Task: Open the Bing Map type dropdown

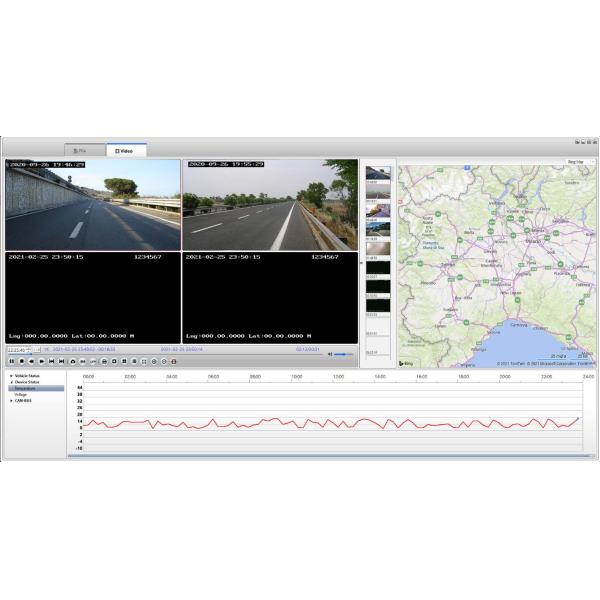Action: [x=580, y=161]
